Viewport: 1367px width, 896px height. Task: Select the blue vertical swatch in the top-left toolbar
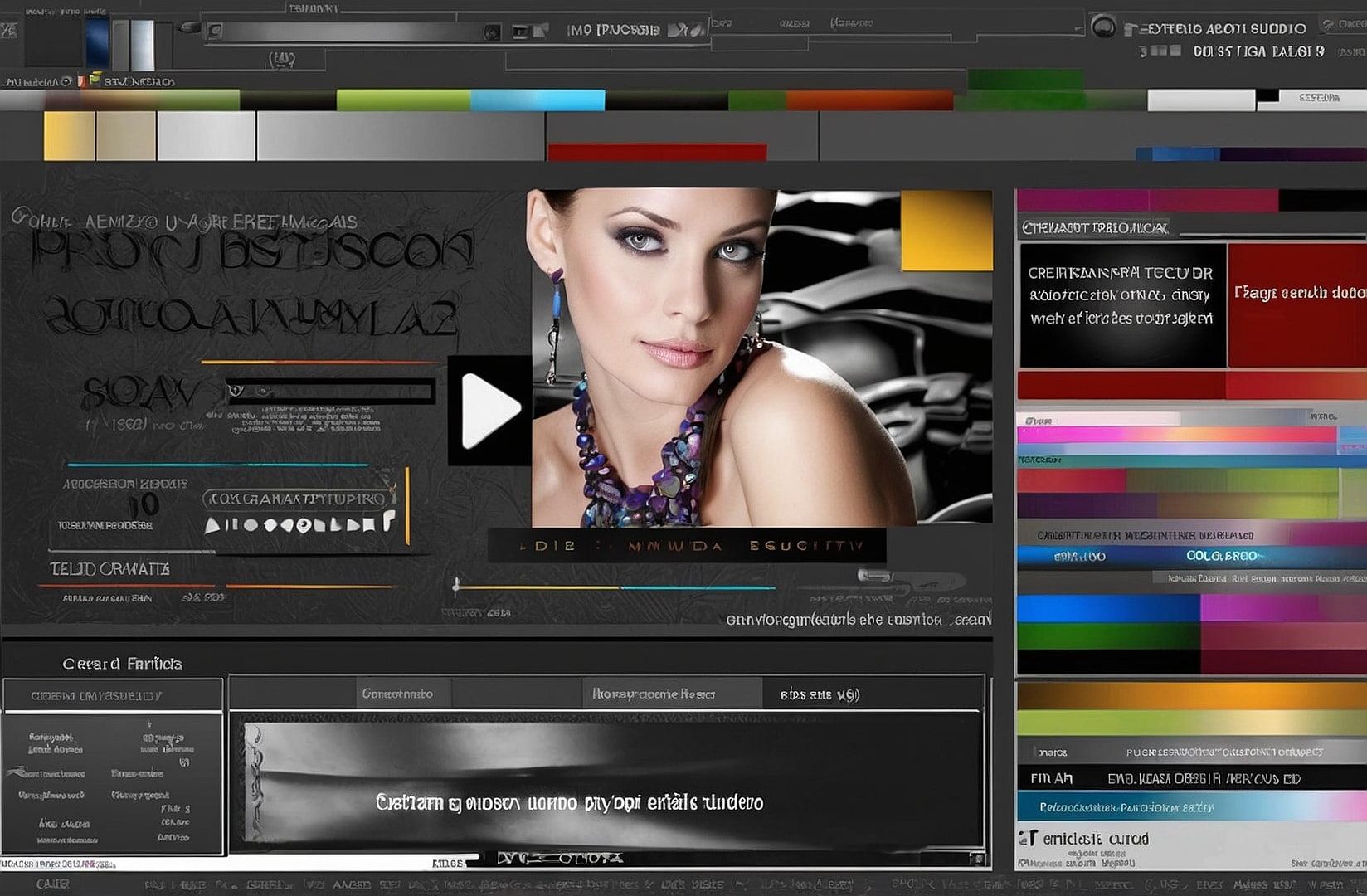98,43
